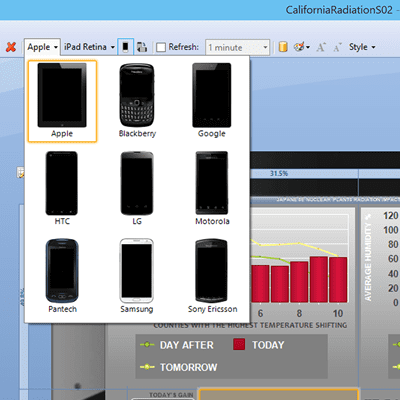Viewport: 400px width, 400px height.
Task: Click the 31.5% column header label
Action: click(279, 174)
